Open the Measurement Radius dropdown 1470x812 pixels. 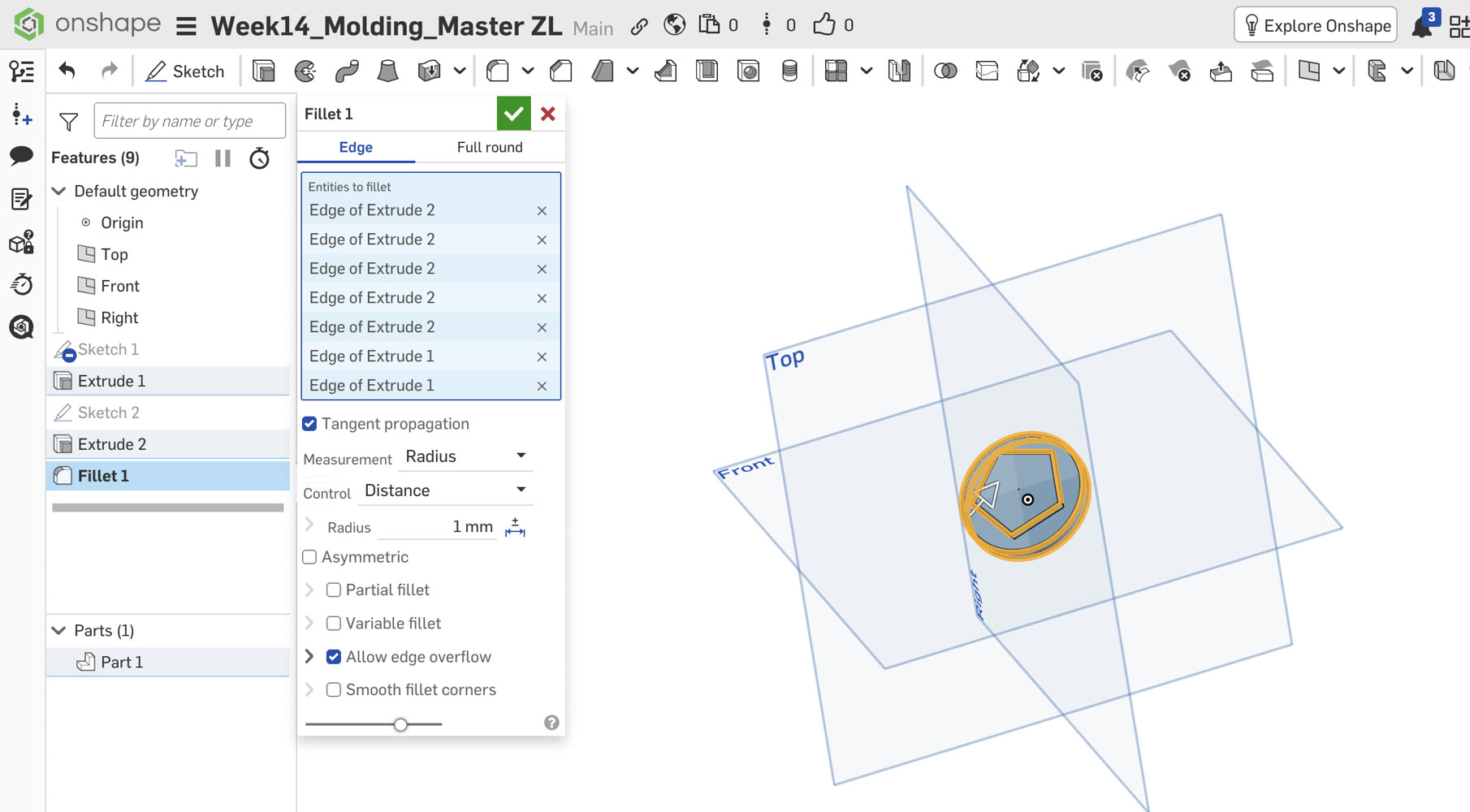pyautogui.click(x=465, y=456)
